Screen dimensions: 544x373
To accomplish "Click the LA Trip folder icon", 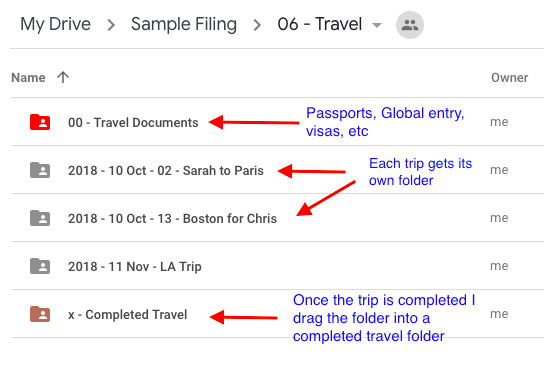I will pyautogui.click(x=40, y=266).
